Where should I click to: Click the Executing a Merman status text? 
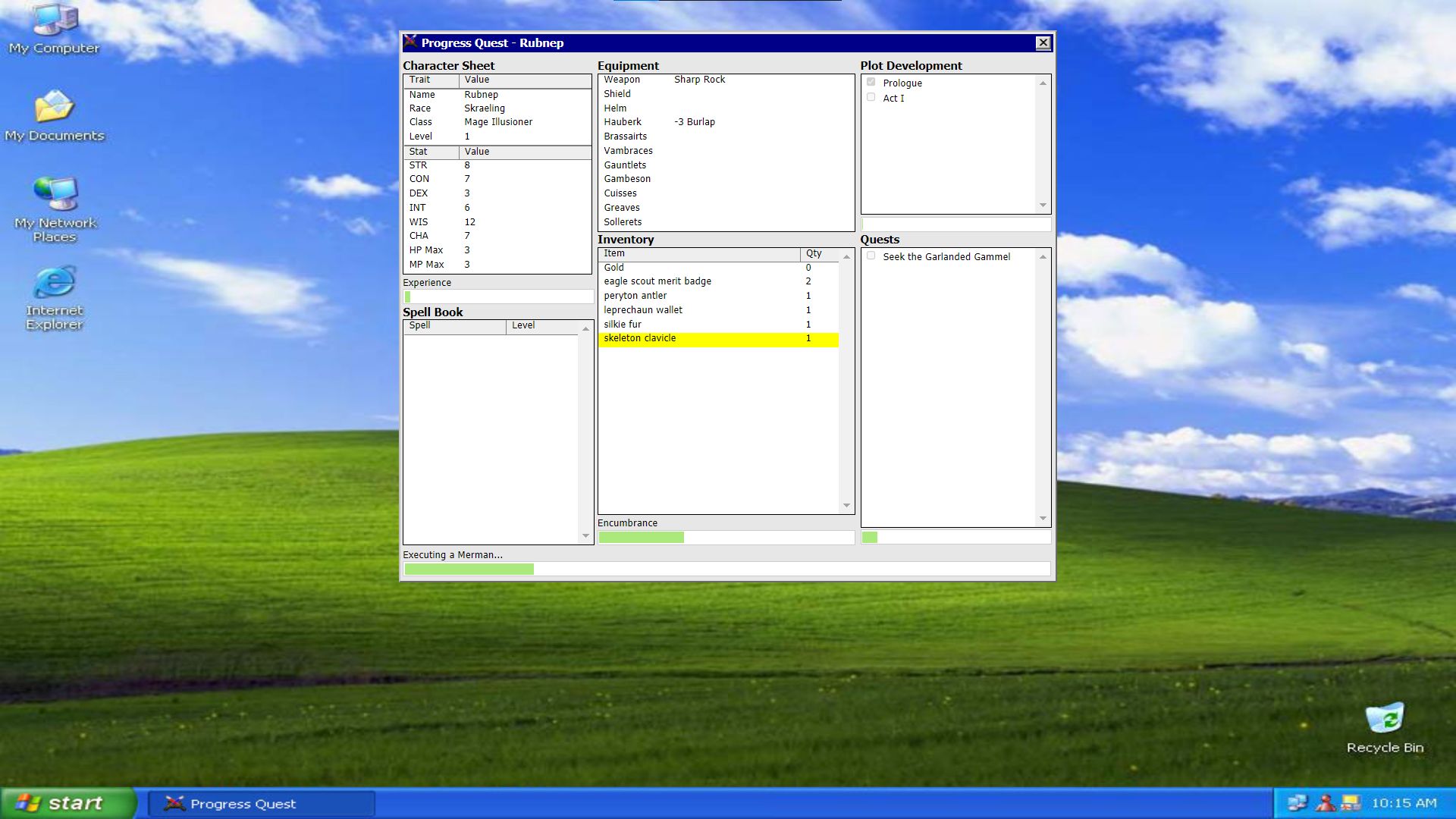[x=453, y=555]
